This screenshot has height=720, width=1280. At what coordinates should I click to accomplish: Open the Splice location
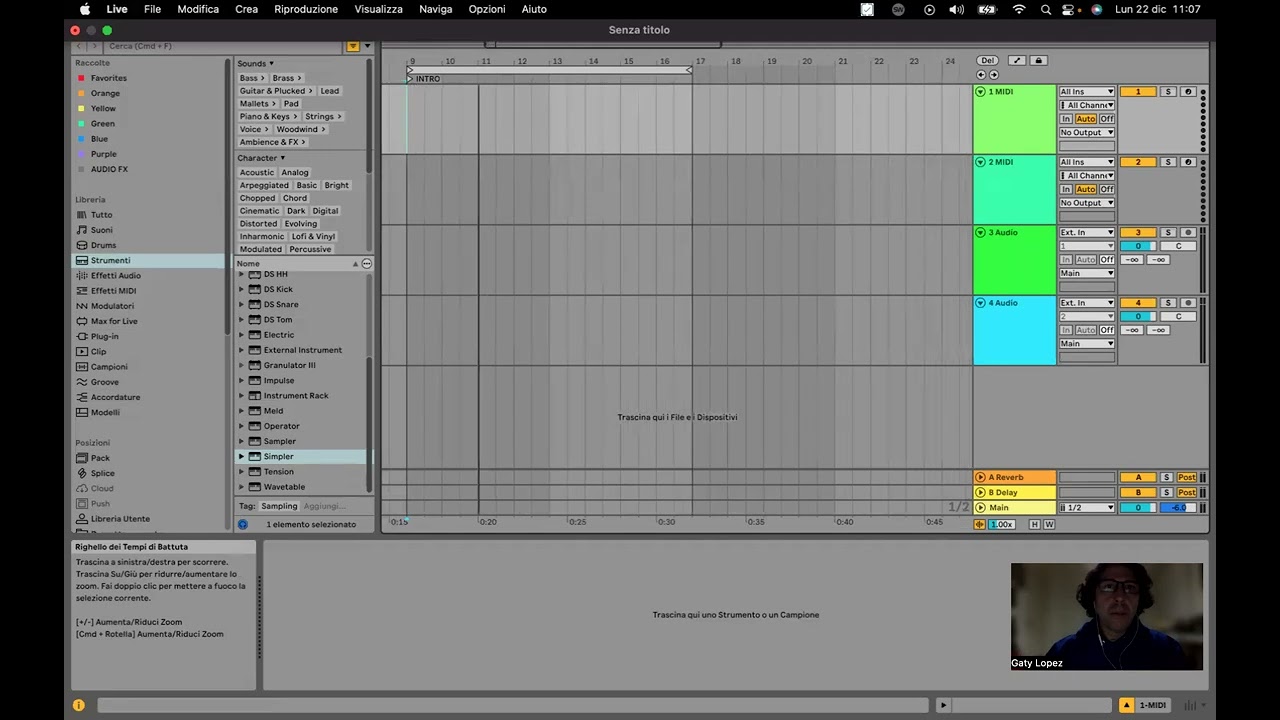point(102,473)
